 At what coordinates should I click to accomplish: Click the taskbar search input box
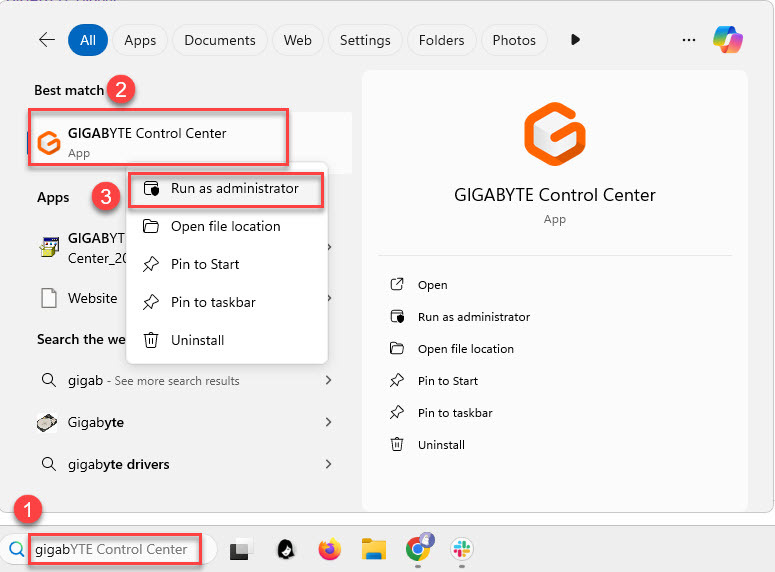click(x=112, y=549)
